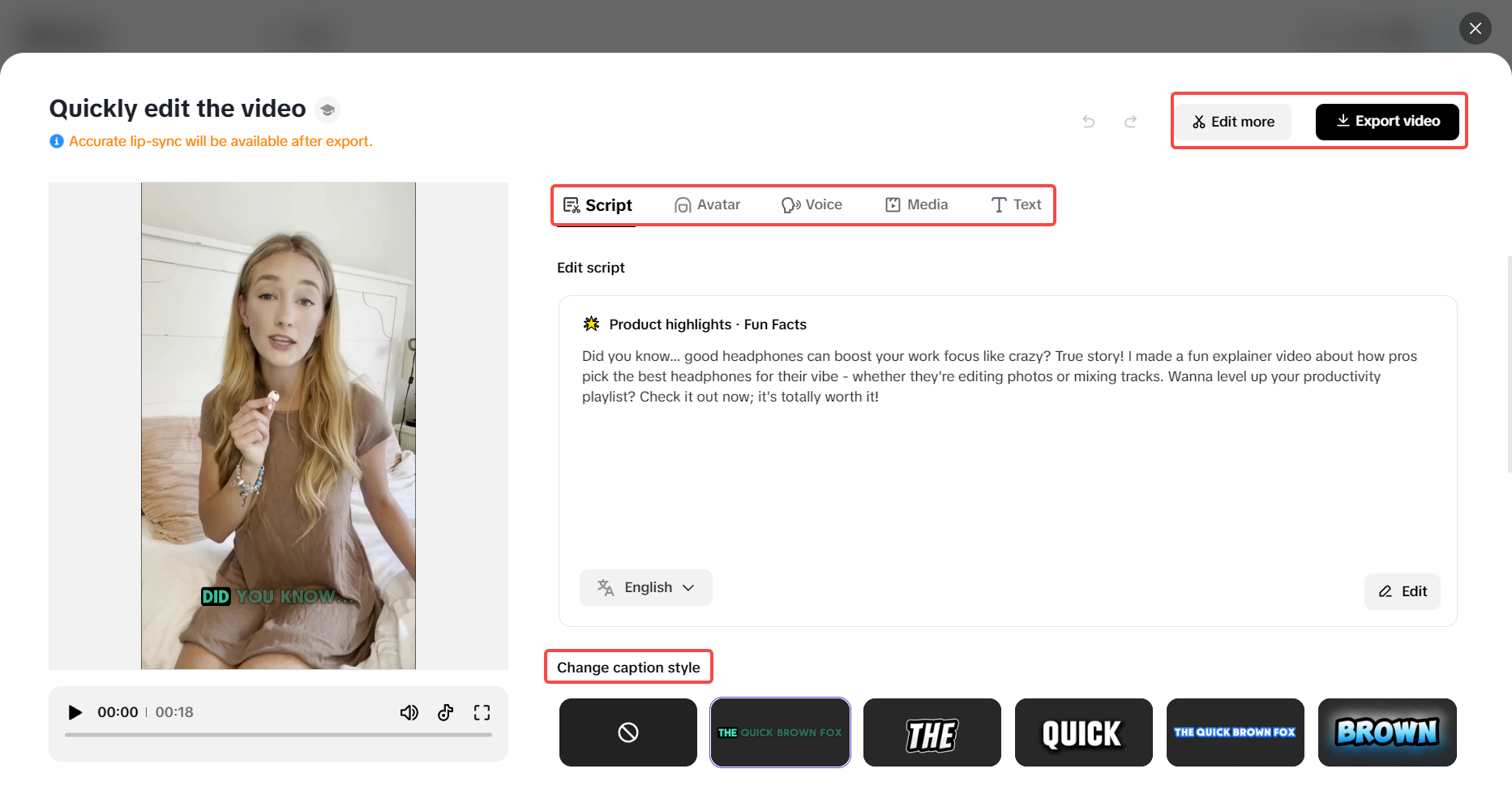Click the Edit more button
The image size is (1512, 786).
[x=1233, y=122]
